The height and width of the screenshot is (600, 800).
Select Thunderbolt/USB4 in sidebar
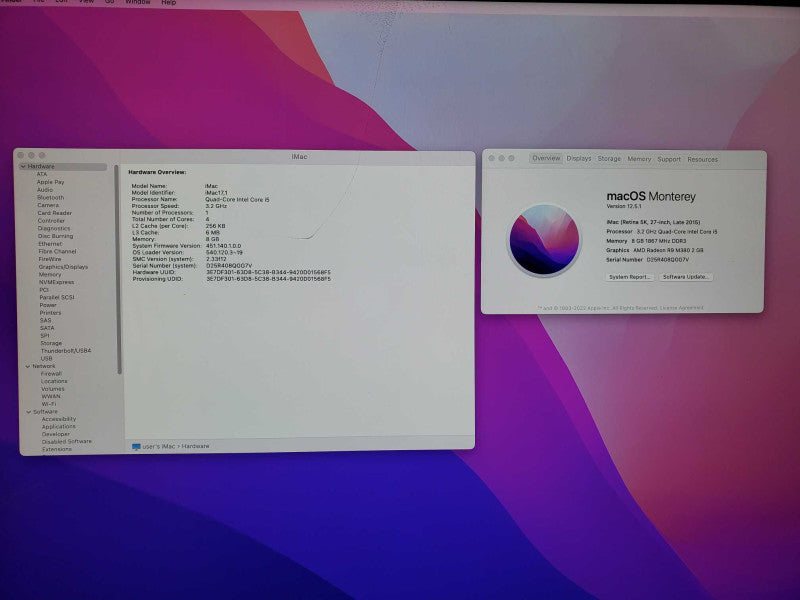(66, 351)
